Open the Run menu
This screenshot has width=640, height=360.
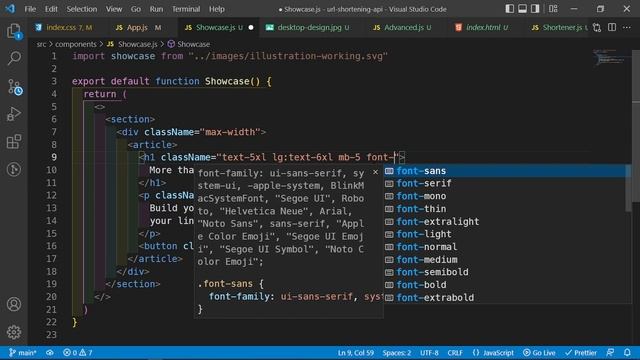pyautogui.click(x=156, y=9)
